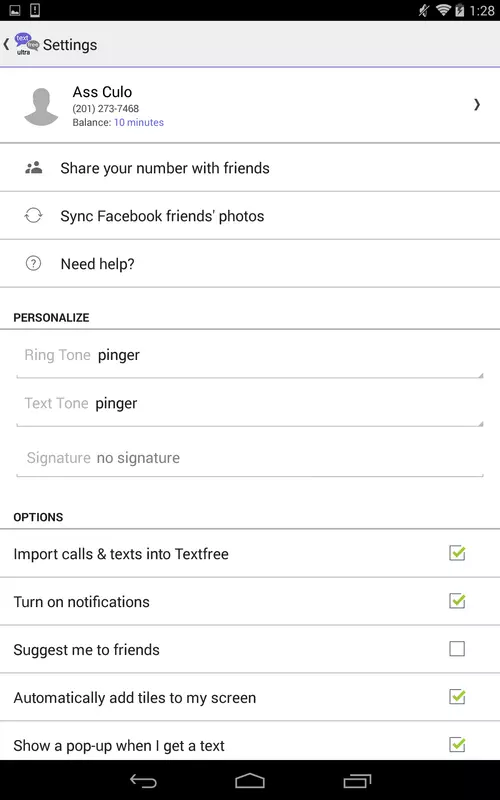Open profile details via the right chevron
Screen dimensions: 500x800
(x=477, y=105)
